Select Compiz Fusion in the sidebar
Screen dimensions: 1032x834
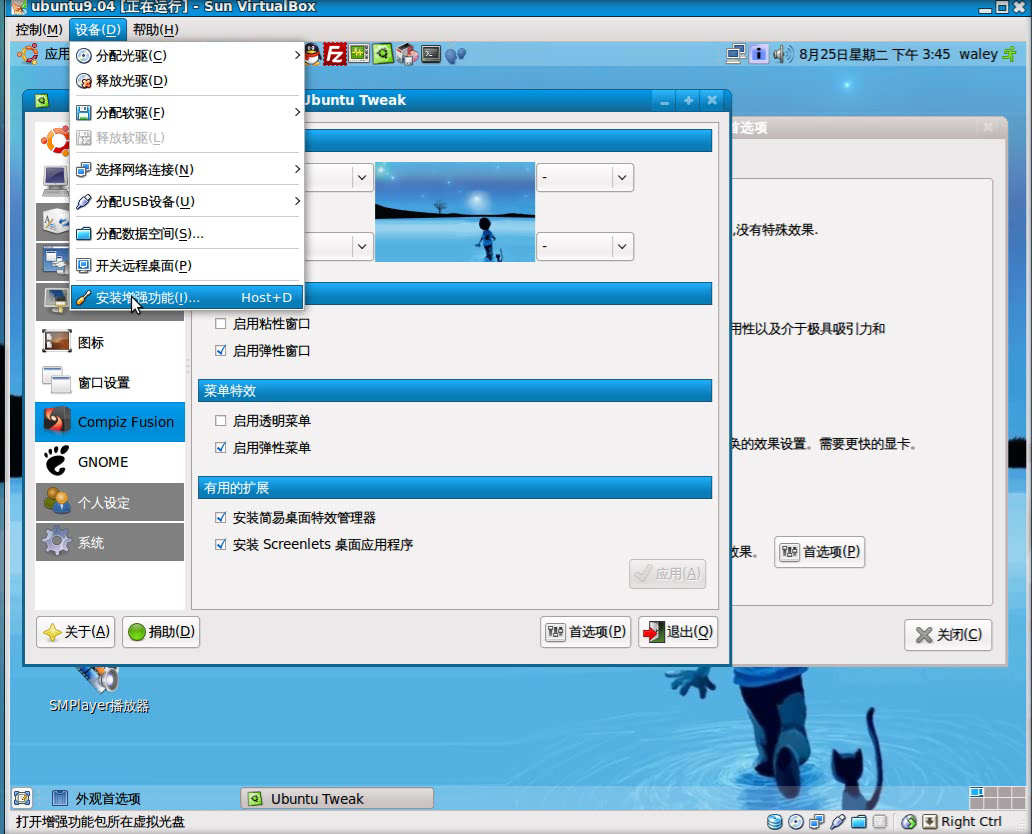pos(110,422)
